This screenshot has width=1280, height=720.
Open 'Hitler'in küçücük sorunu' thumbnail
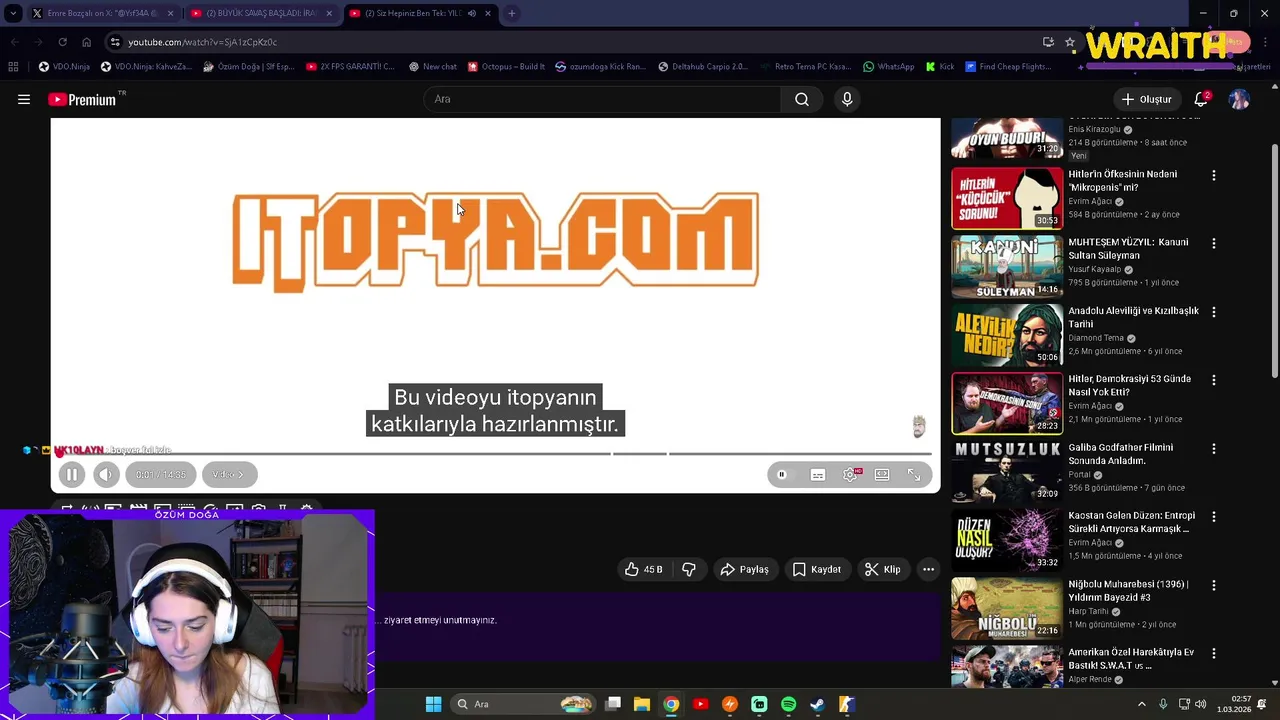pyautogui.click(x=1007, y=198)
